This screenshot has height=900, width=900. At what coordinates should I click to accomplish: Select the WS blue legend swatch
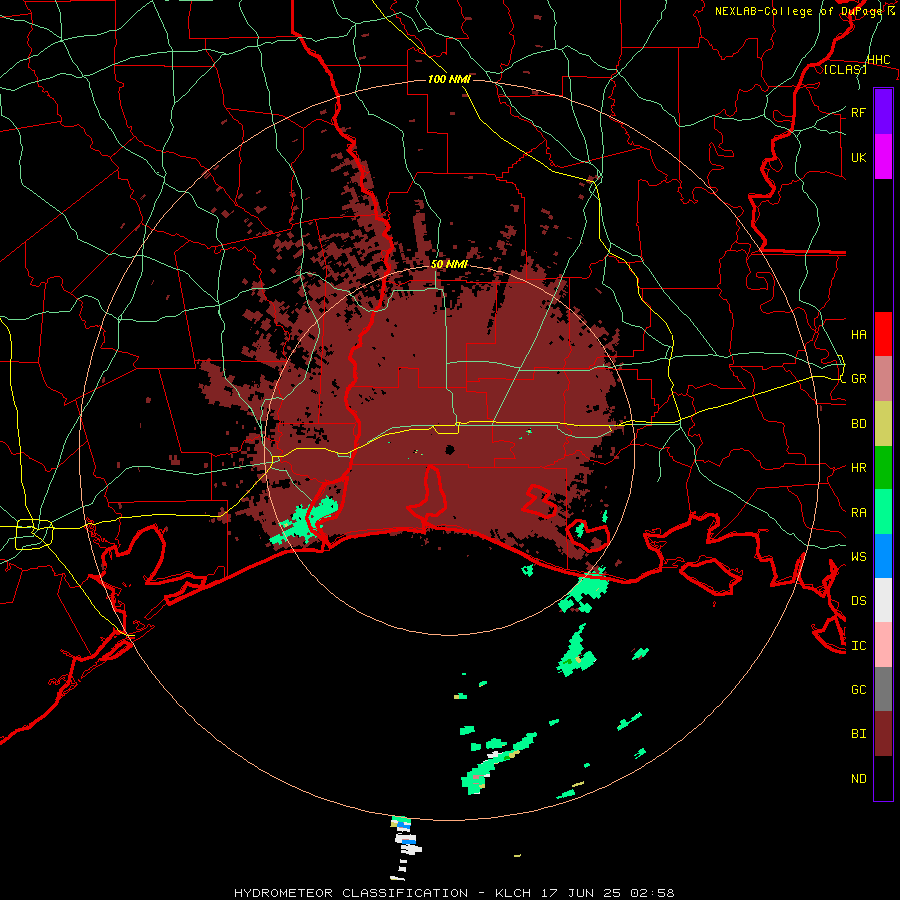coord(883,556)
